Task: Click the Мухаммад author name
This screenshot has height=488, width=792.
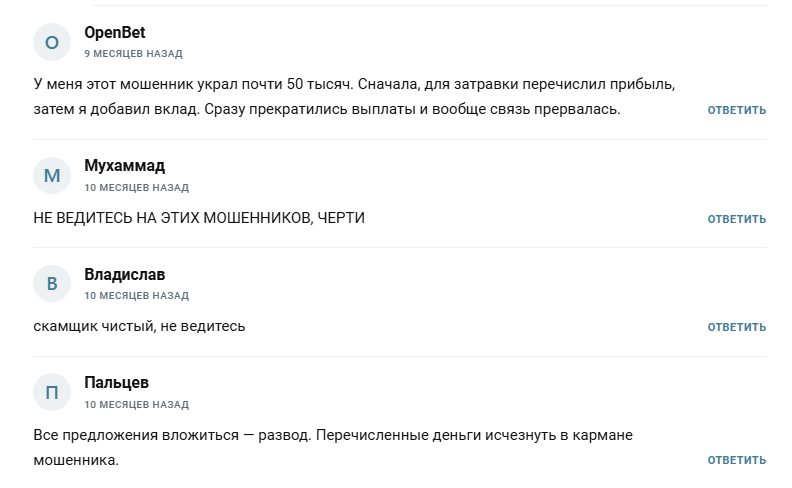Action: pyautogui.click(x=125, y=165)
